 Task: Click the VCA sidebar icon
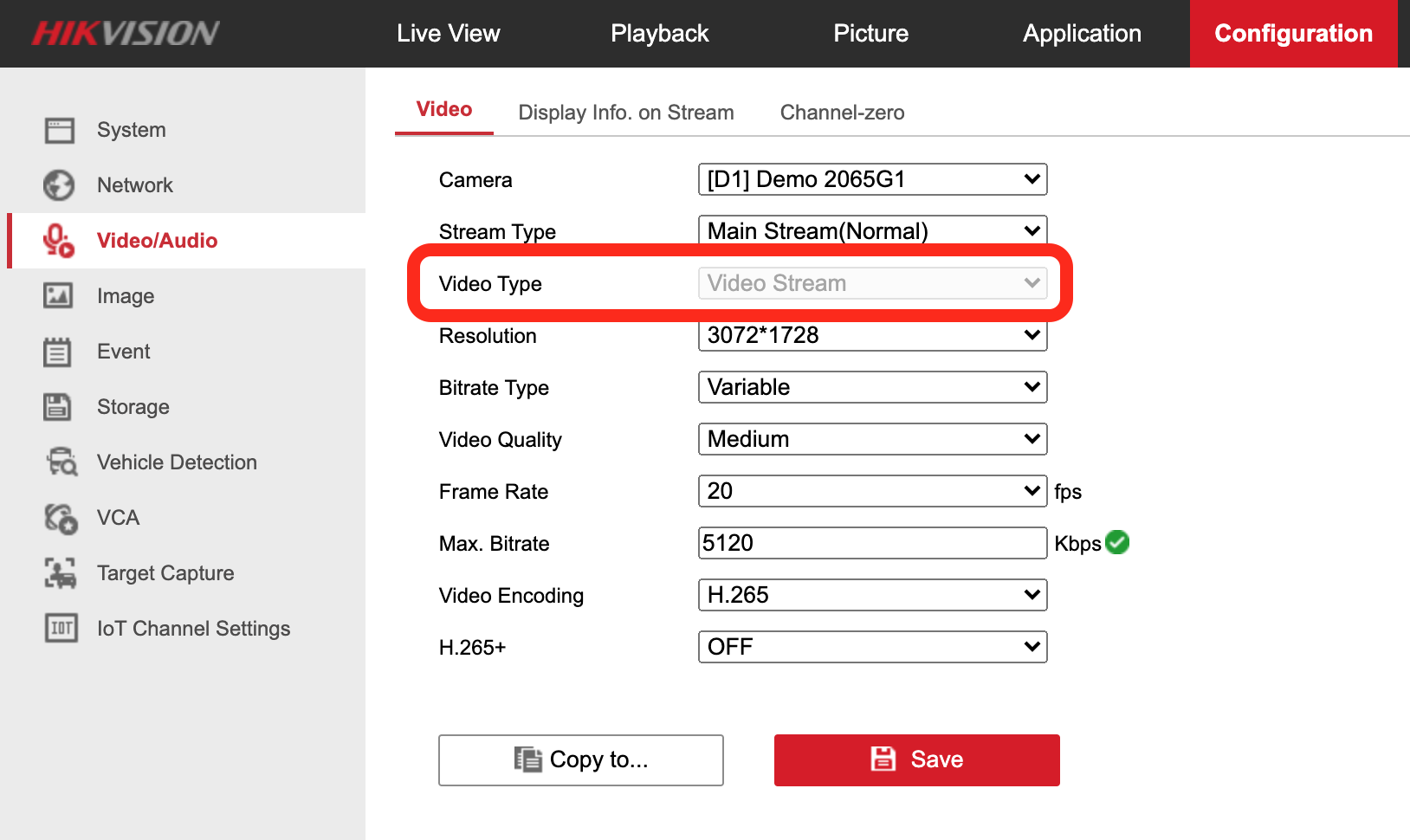pos(61,518)
